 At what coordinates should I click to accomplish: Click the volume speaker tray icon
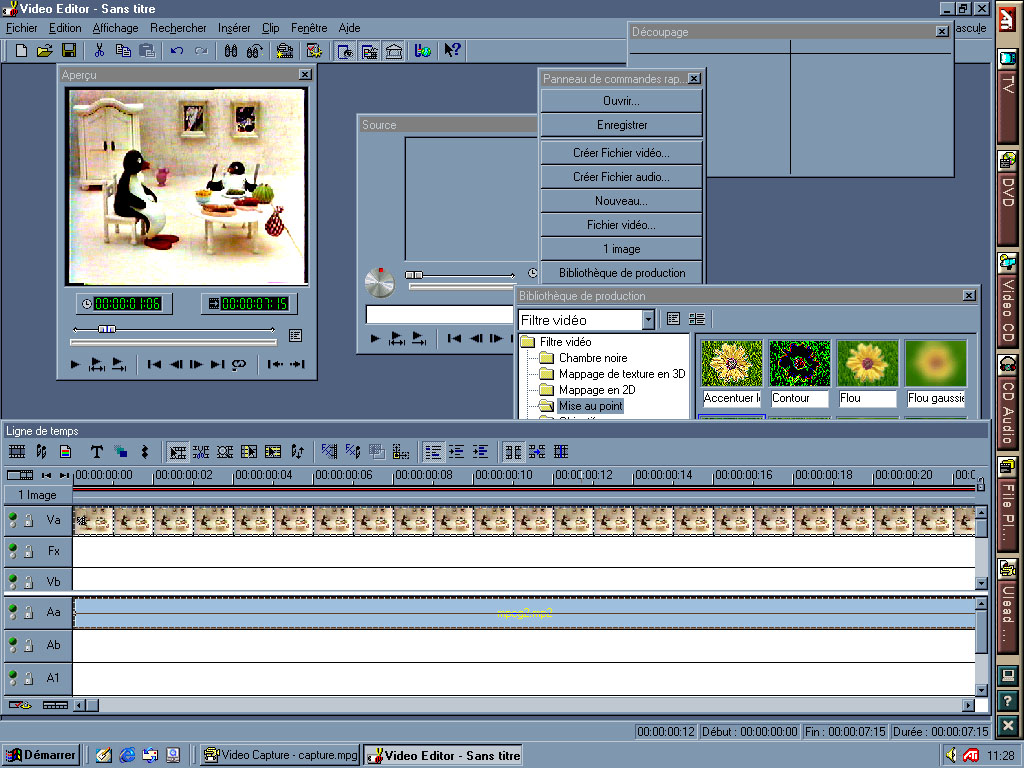click(x=951, y=755)
